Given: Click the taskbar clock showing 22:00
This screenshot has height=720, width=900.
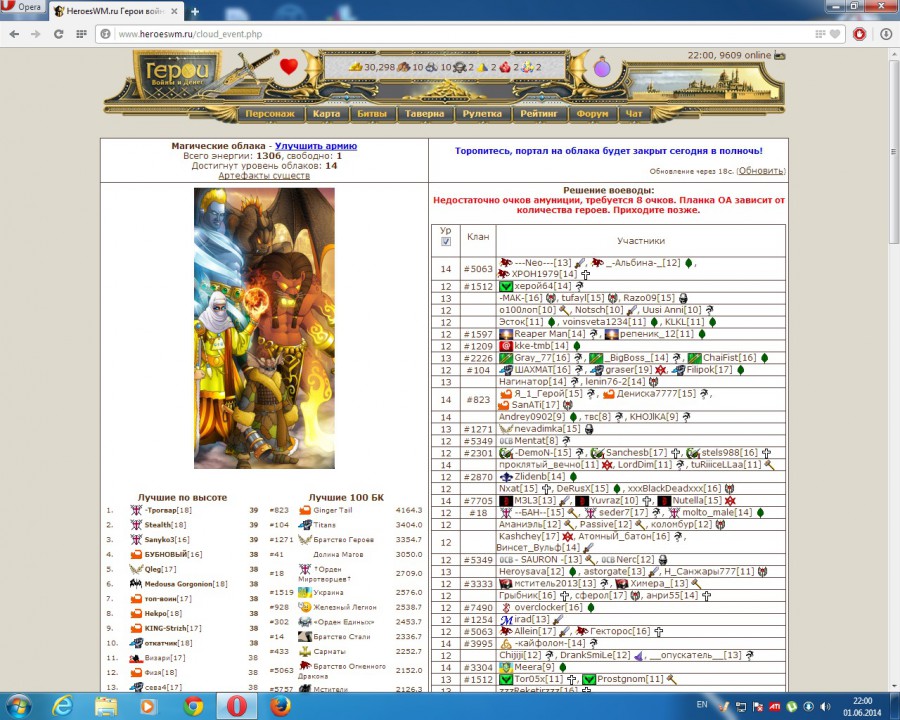Looking at the screenshot, I should [862, 706].
